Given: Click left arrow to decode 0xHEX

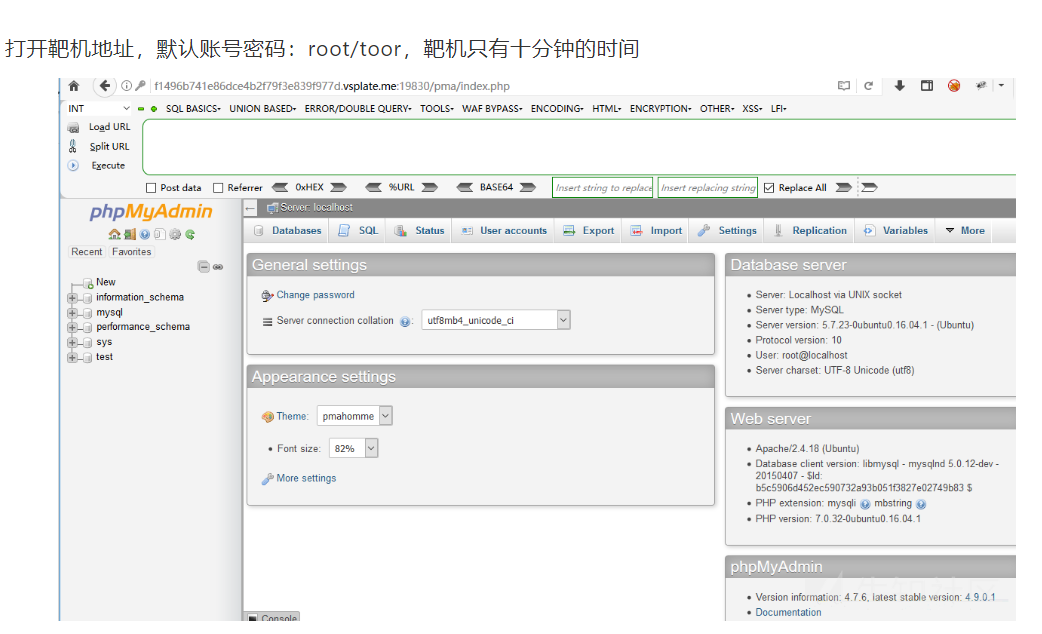Looking at the screenshot, I should click(x=280, y=187).
